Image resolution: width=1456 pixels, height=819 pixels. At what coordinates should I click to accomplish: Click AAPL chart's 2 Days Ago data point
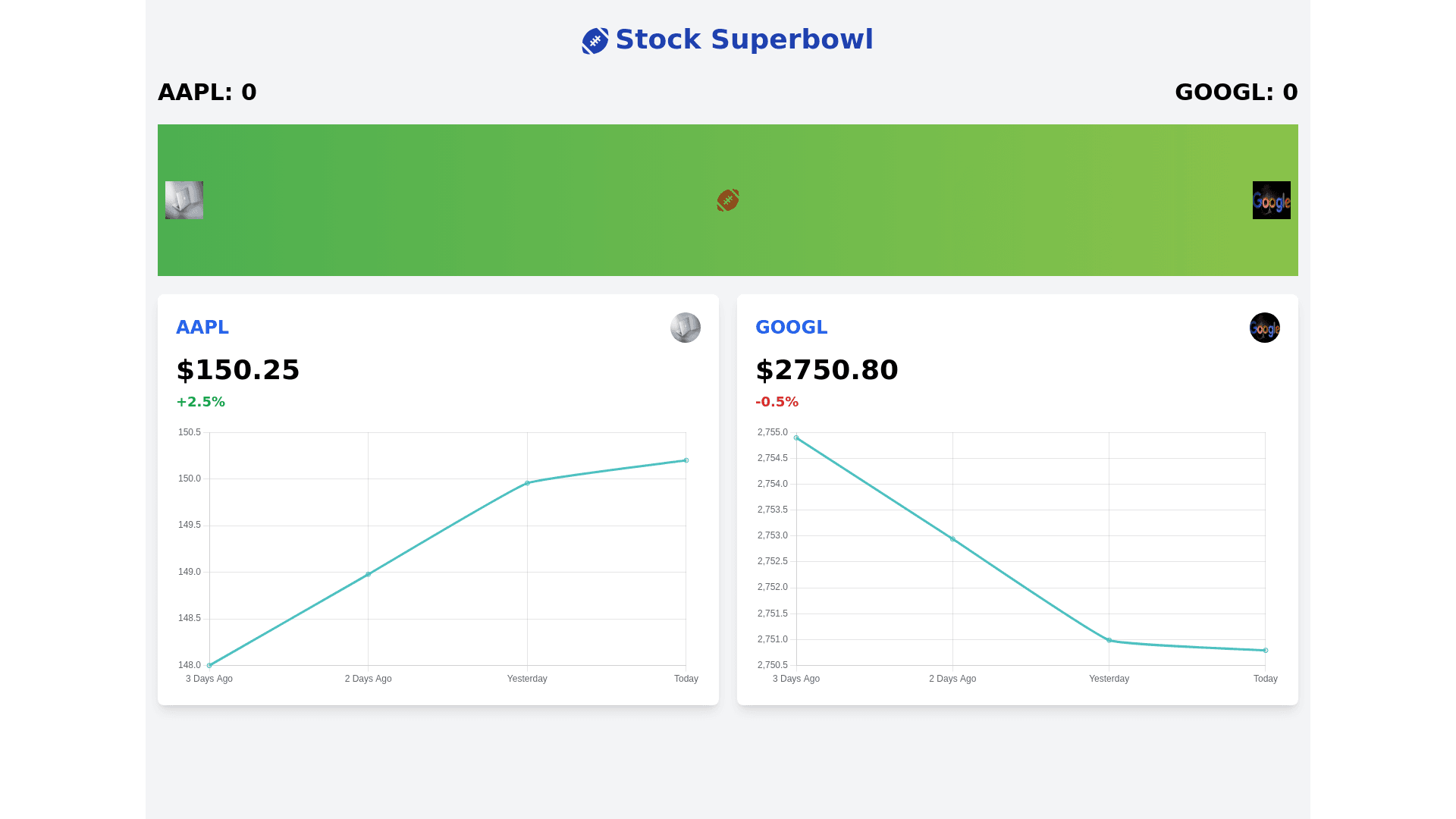(x=369, y=574)
